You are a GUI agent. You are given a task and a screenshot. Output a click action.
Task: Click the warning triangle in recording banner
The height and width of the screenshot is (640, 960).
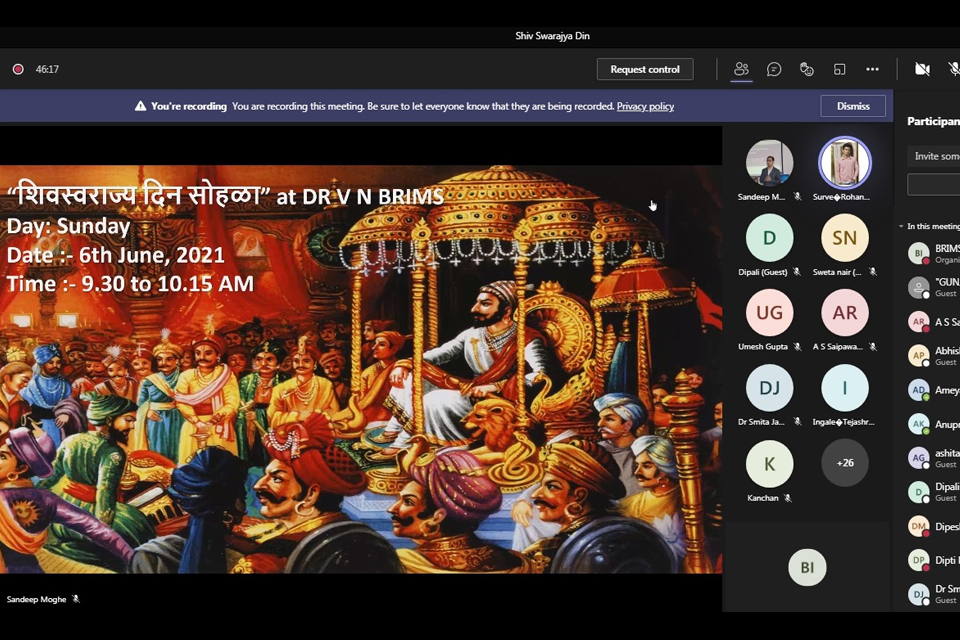click(x=140, y=106)
